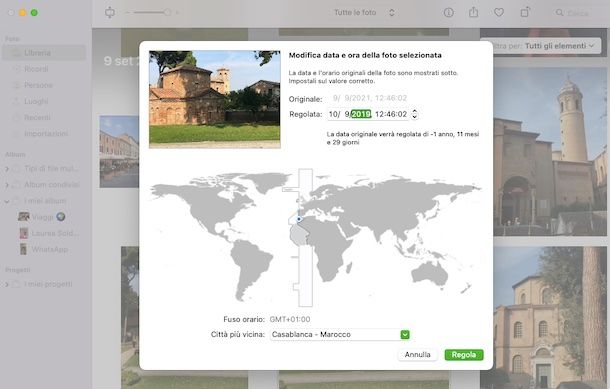Click the Originale date value
The image size is (610, 389).
pos(370,98)
